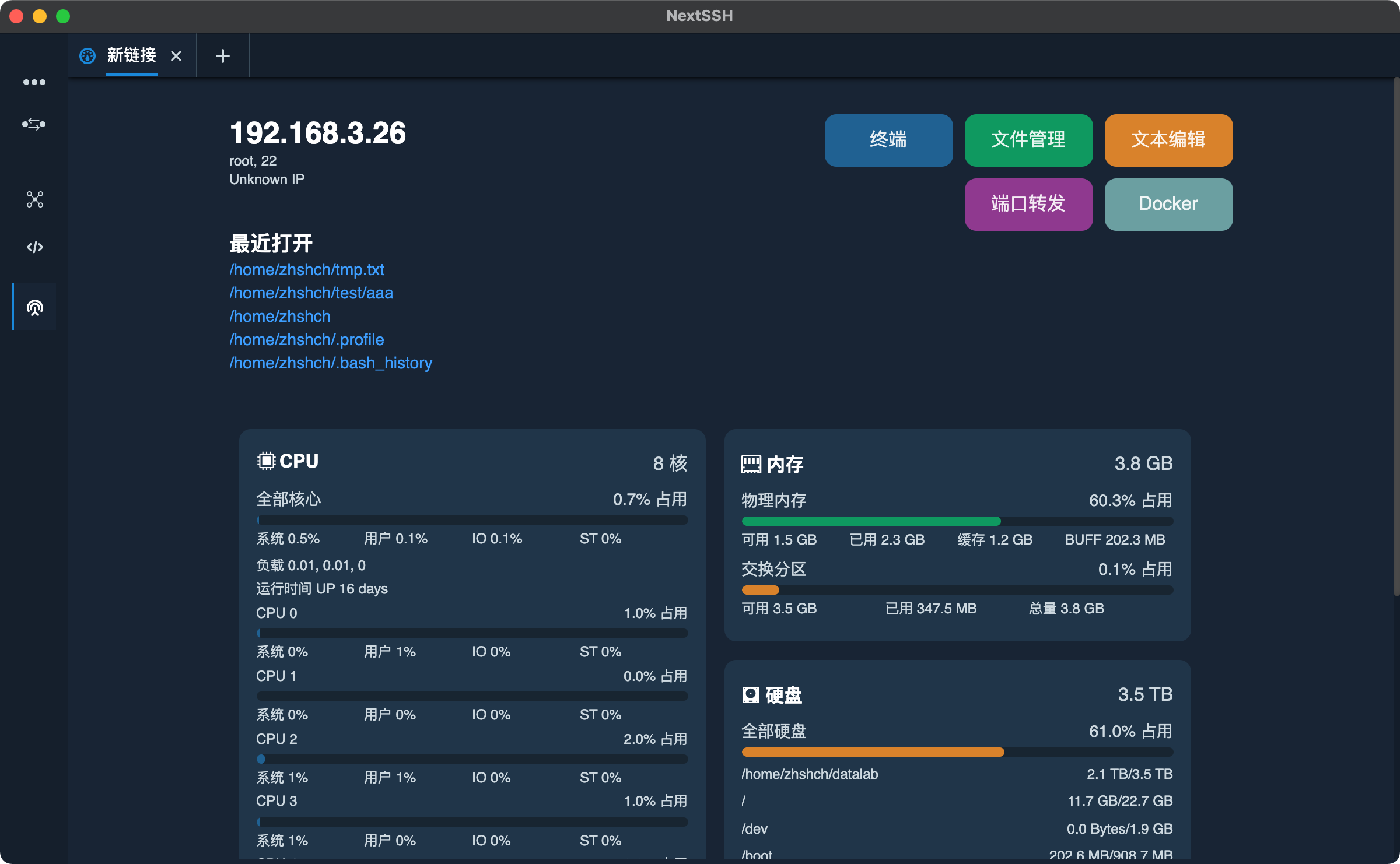
Task: Open the 终端 terminal button
Action: [x=888, y=140]
